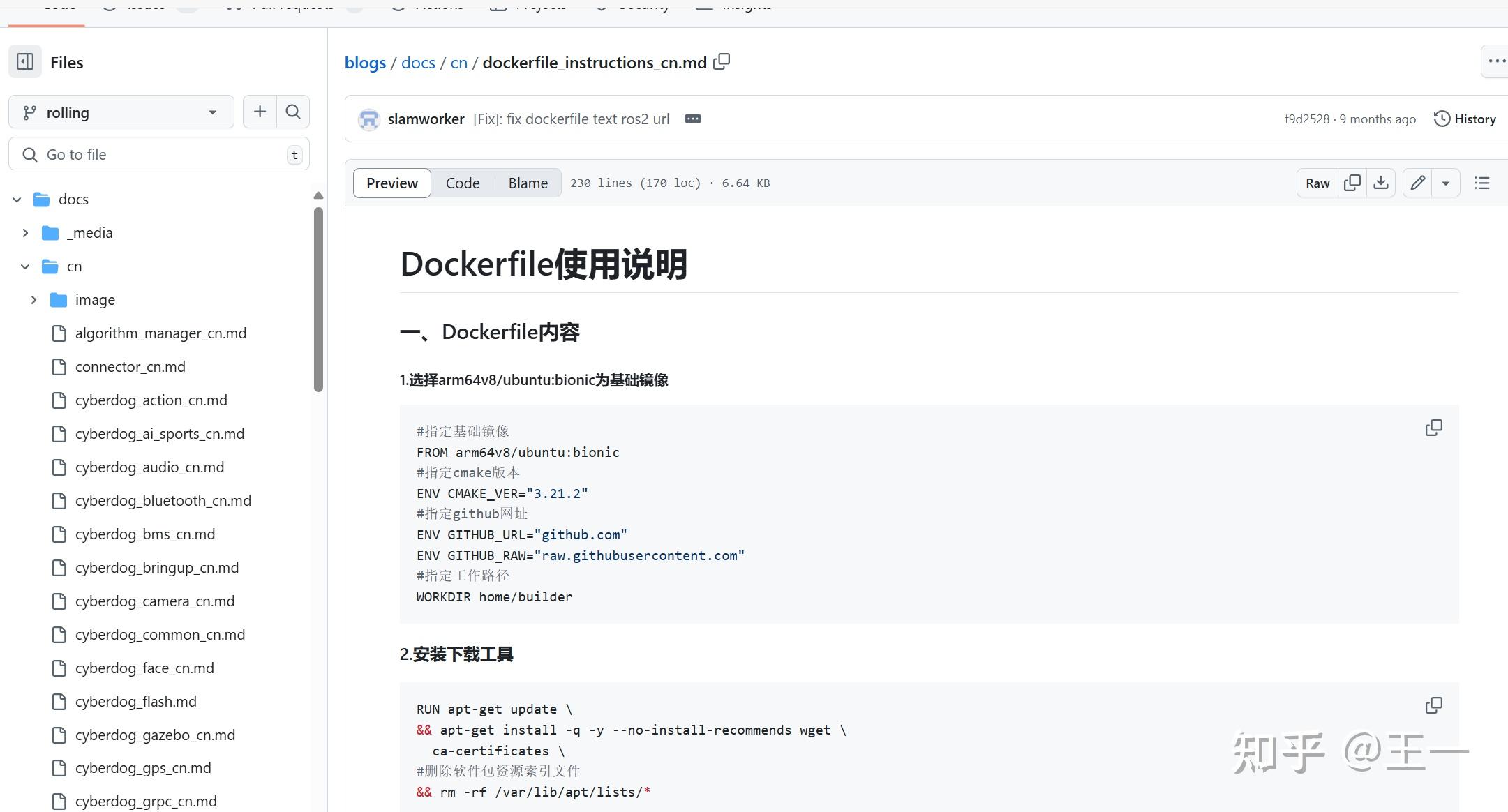The height and width of the screenshot is (812, 1508).
Task: Switch to the Blame view tab
Action: (528, 182)
